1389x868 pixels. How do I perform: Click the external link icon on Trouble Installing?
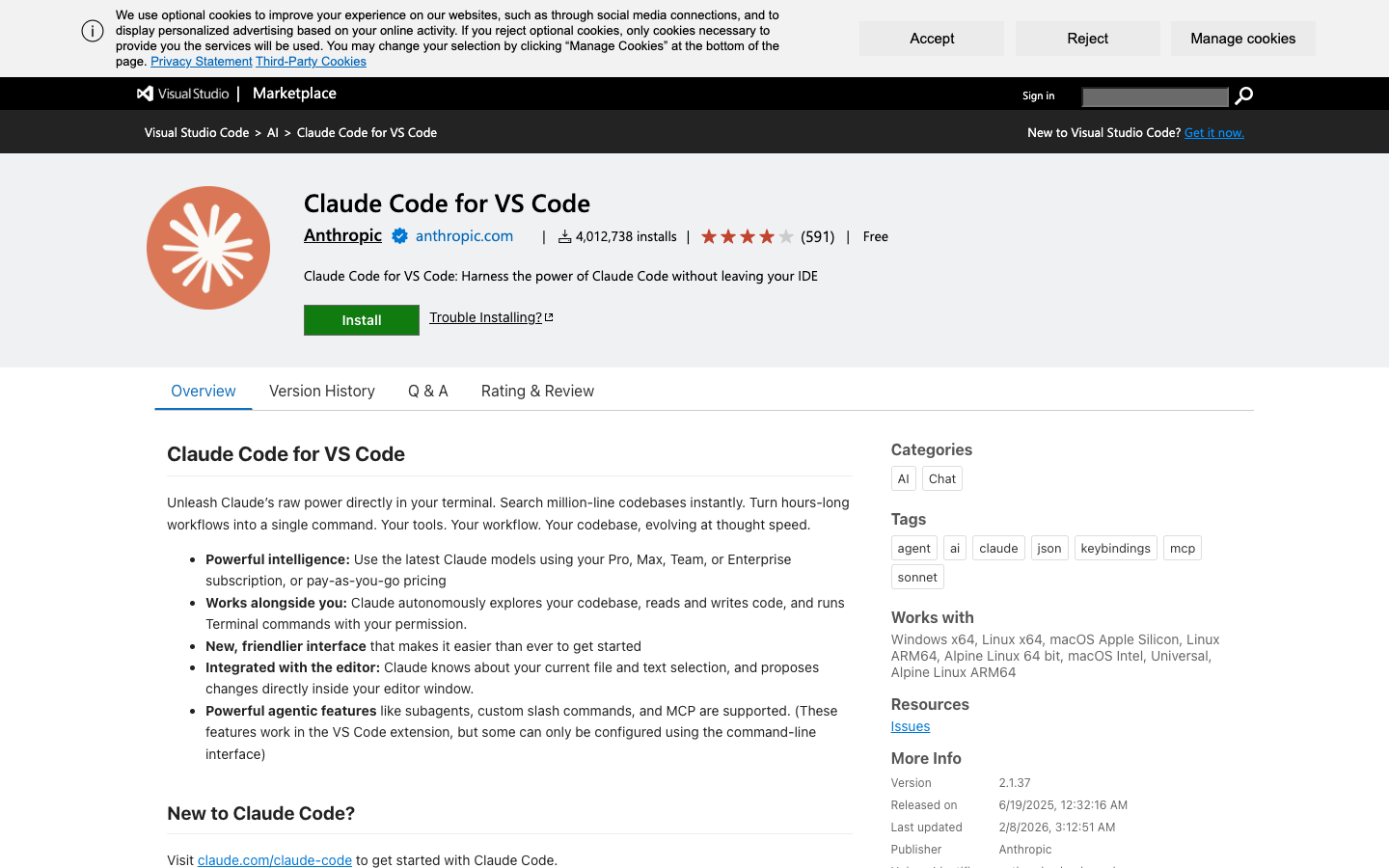coord(548,316)
